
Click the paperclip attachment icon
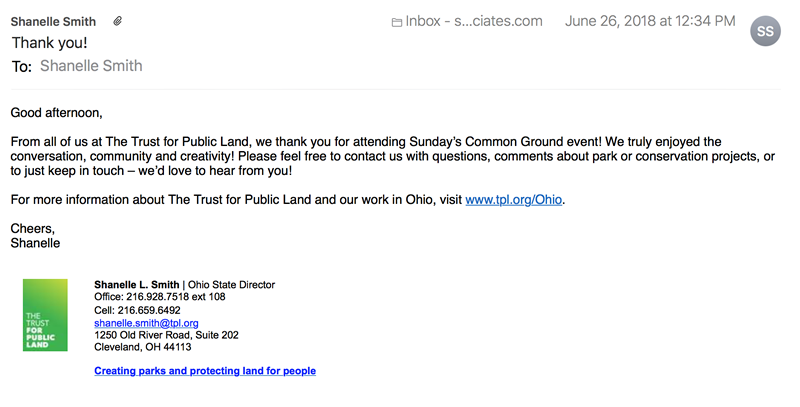(118, 21)
